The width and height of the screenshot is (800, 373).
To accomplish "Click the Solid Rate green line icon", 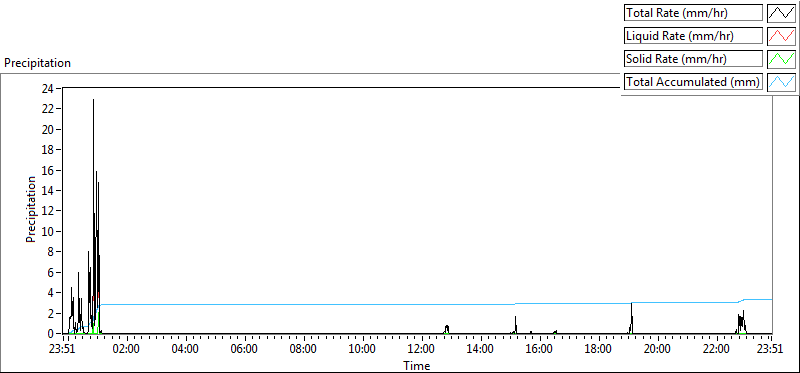I will click(782, 59).
